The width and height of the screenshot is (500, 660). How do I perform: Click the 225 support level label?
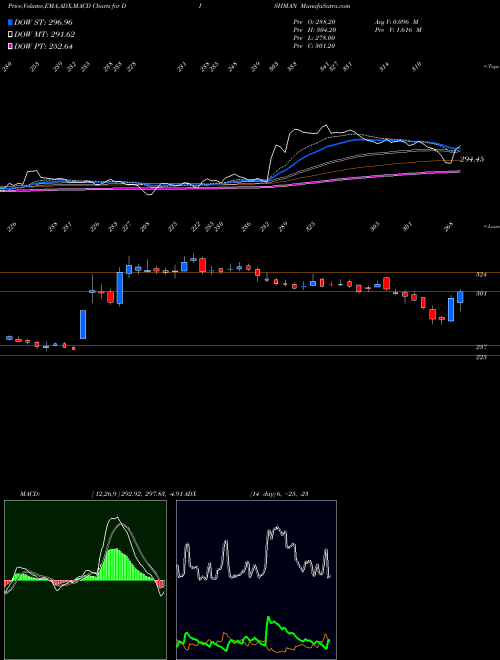pos(481,357)
